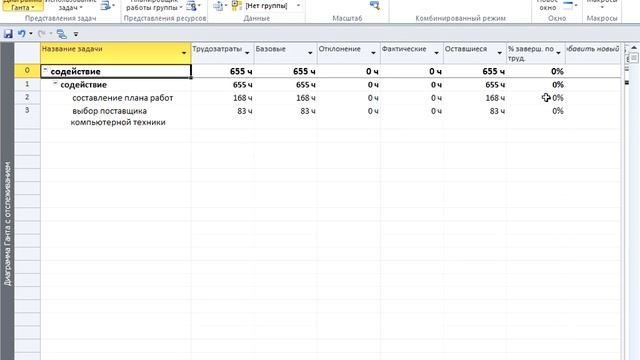This screenshot has width=640, height=360.
Task: Open the Базовые column filter arrow
Action: click(x=310, y=53)
